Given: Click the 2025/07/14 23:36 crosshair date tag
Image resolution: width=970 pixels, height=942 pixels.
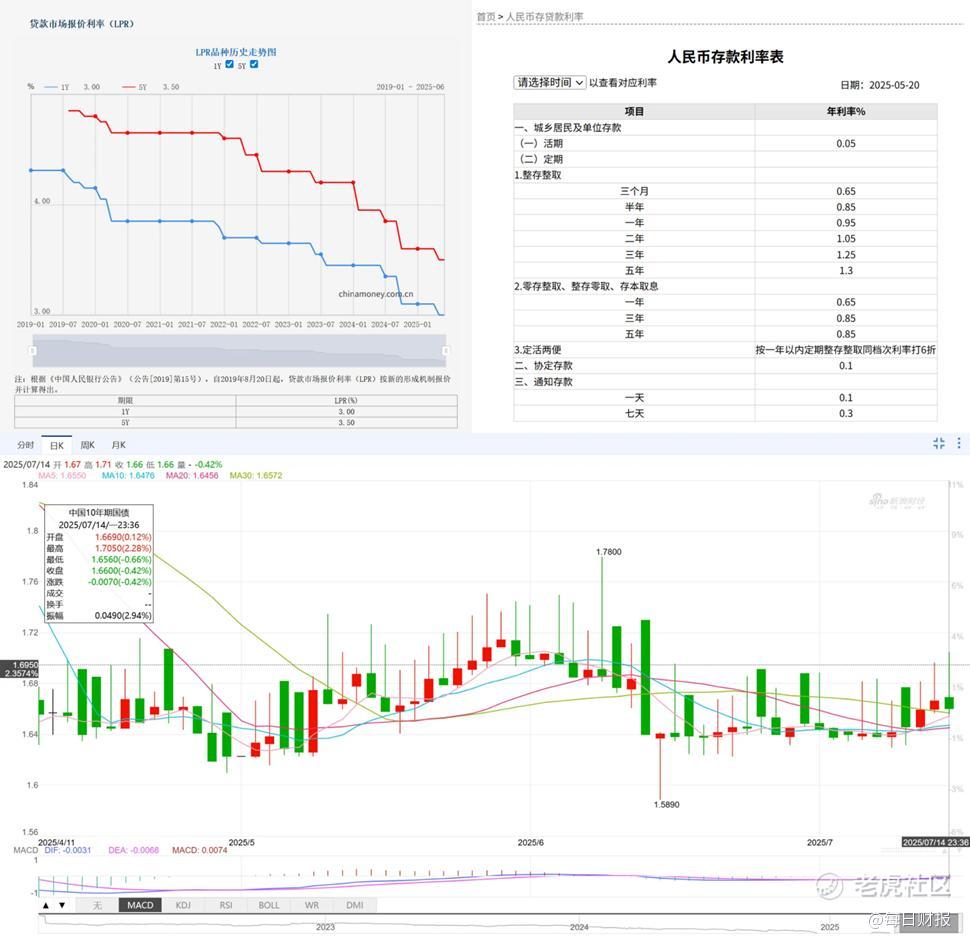Looking at the screenshot, I should coord(935,842).
